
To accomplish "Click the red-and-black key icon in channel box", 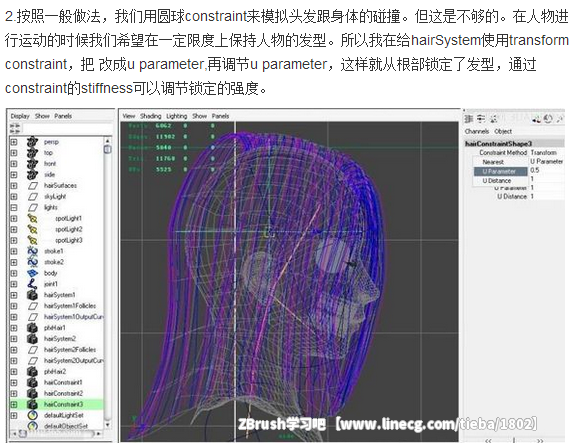I will 536,119.
